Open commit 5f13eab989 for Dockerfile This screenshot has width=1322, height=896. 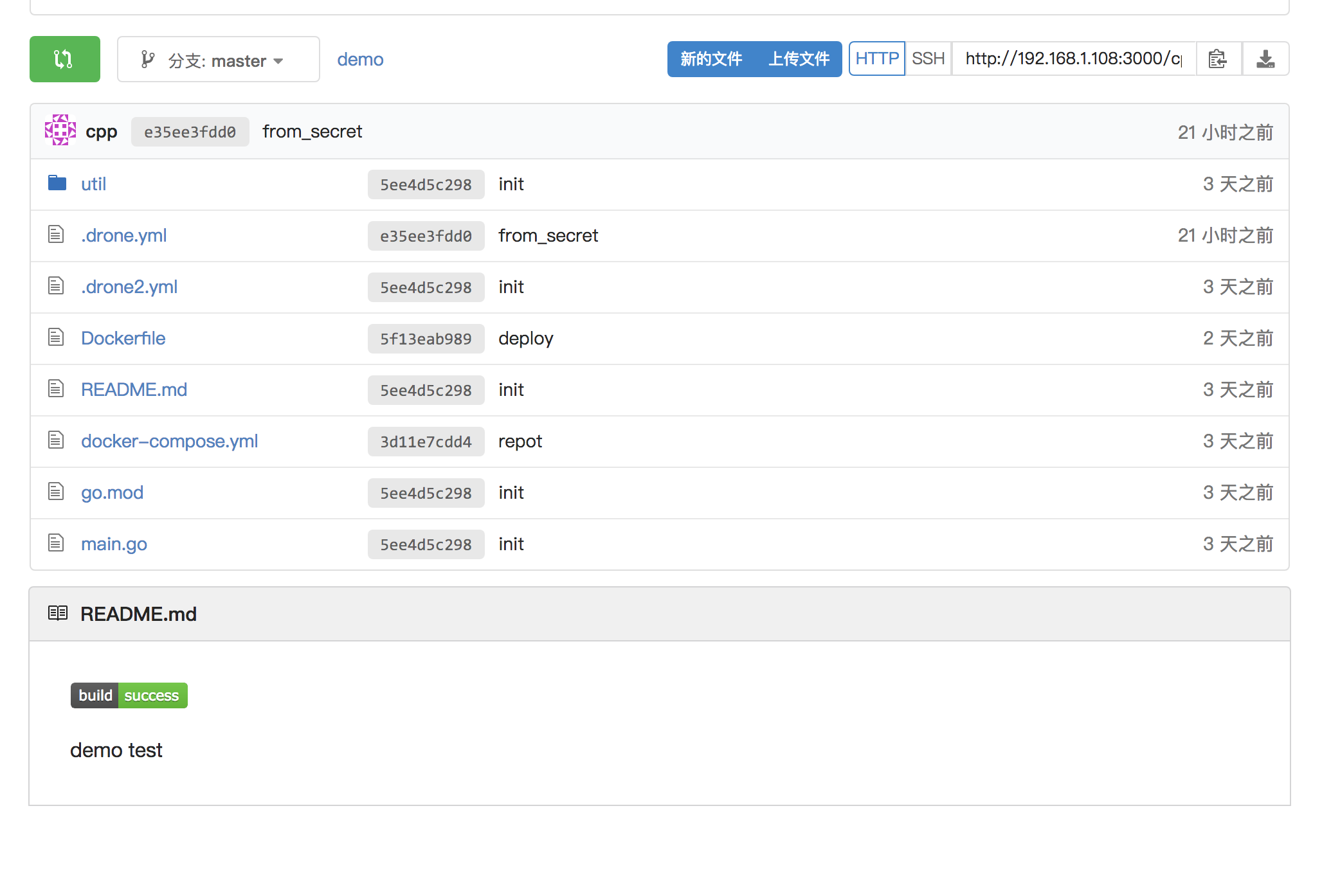click(426, 339)
